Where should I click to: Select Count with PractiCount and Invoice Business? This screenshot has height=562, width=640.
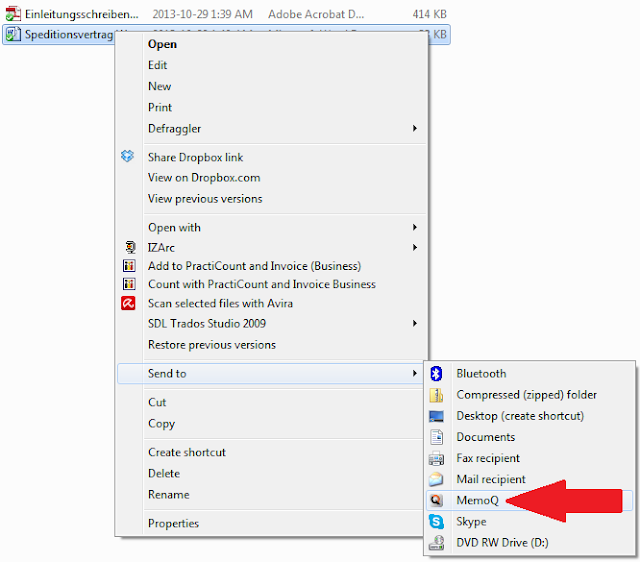pyautogui.click(x=262, y=284)
